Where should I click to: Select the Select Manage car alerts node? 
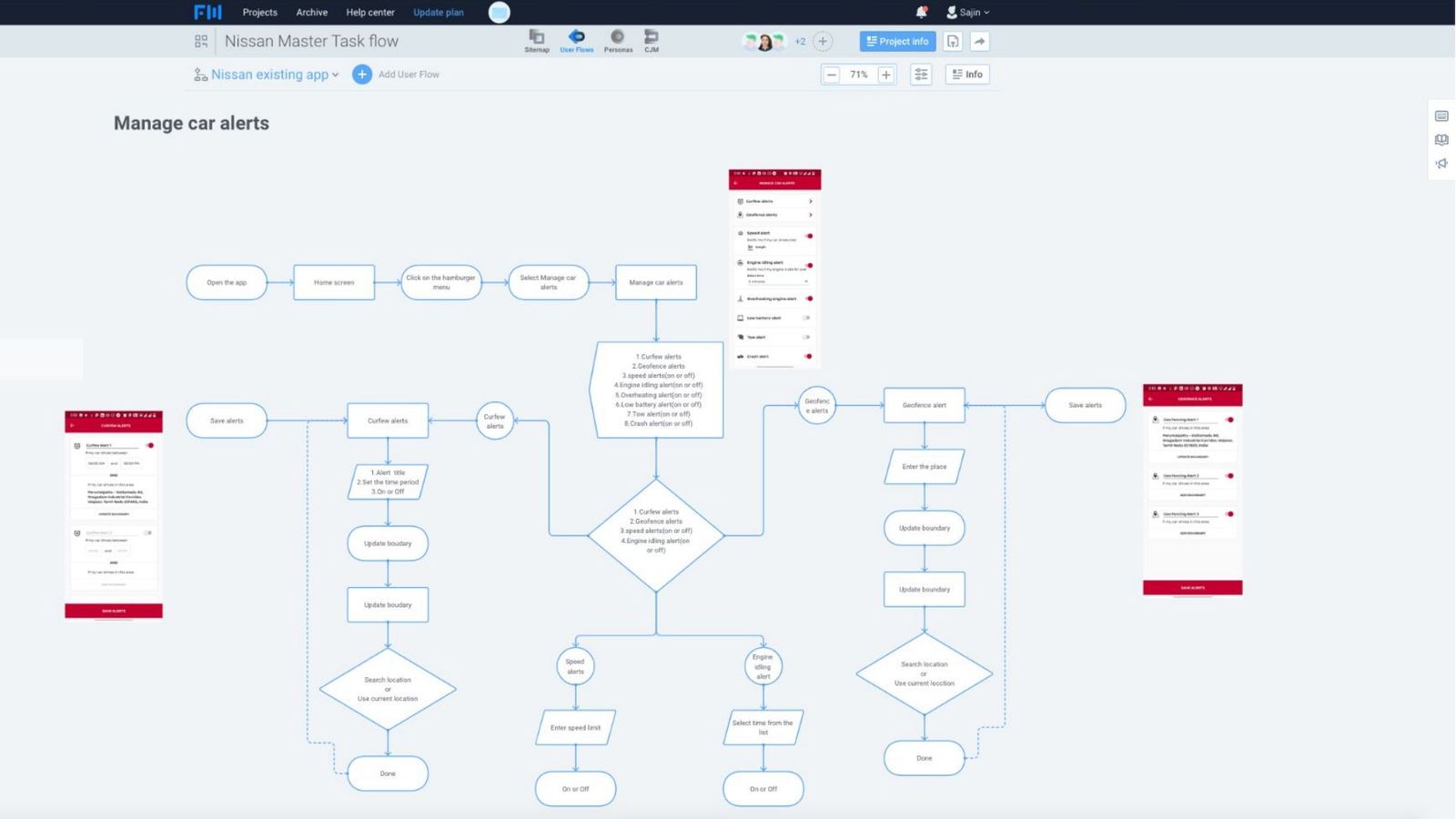pos(549,282)
